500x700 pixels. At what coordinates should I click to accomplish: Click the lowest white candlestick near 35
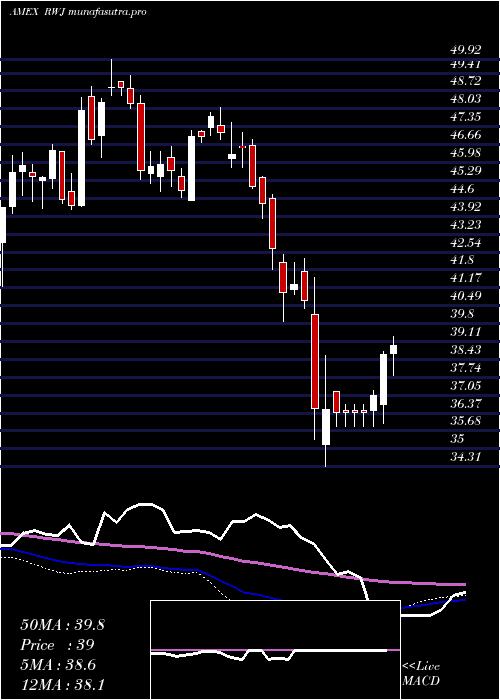[x=326, y=426]
